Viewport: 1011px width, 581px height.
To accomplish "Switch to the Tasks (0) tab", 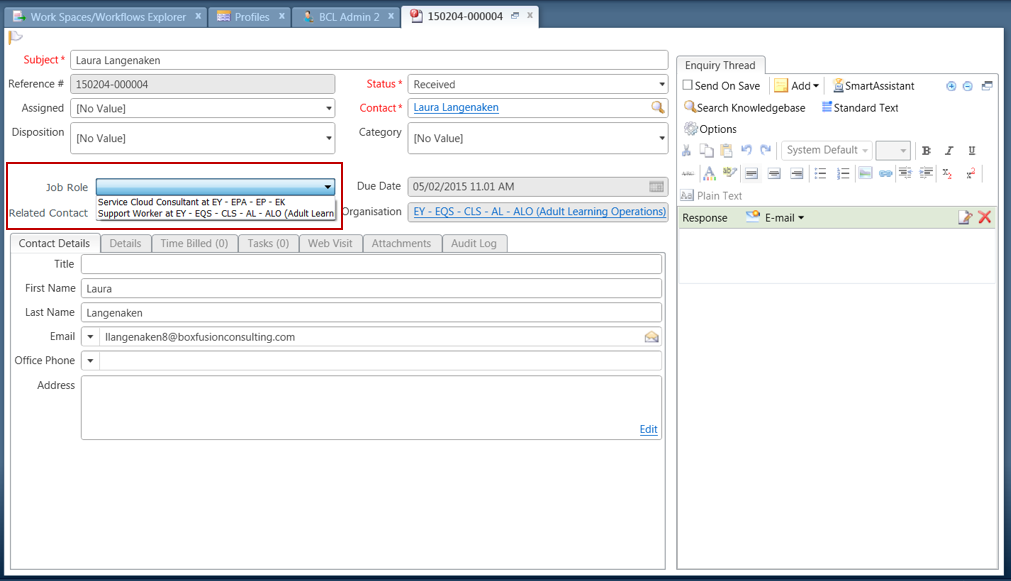I will click(x=268, y=243).
